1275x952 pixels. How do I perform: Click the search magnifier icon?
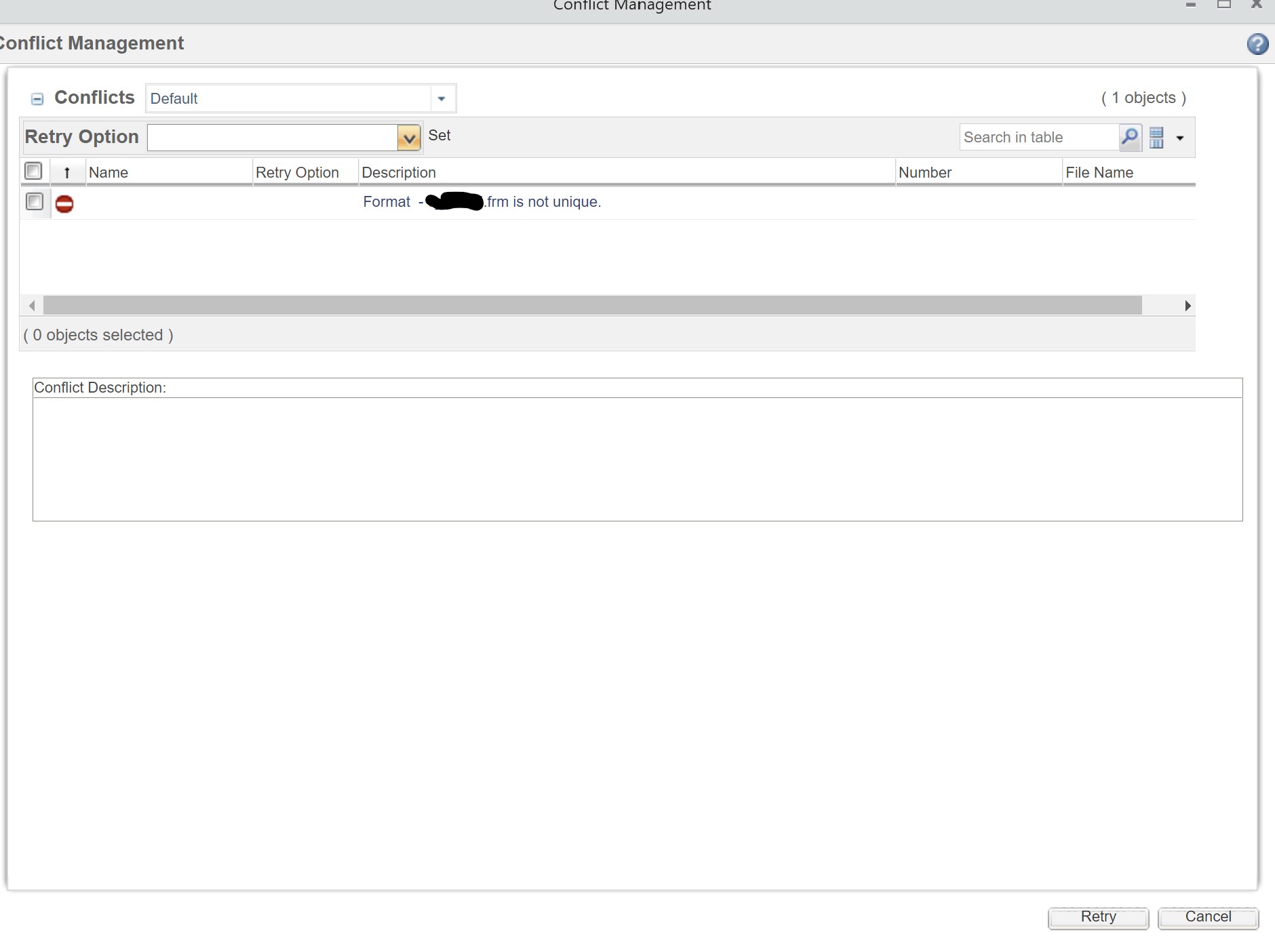point(1129,137)
